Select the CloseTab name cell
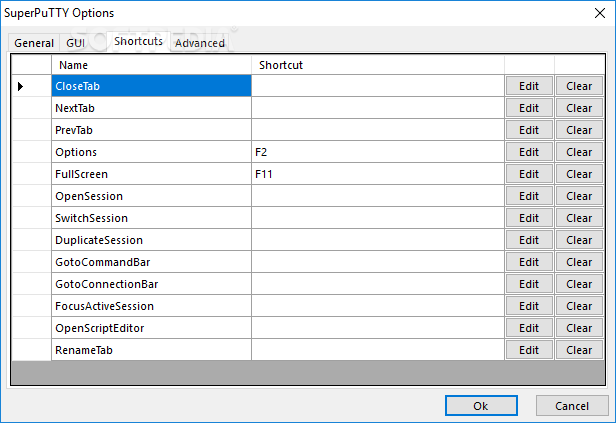The image size is (616, 423). [x=151, y=86]
